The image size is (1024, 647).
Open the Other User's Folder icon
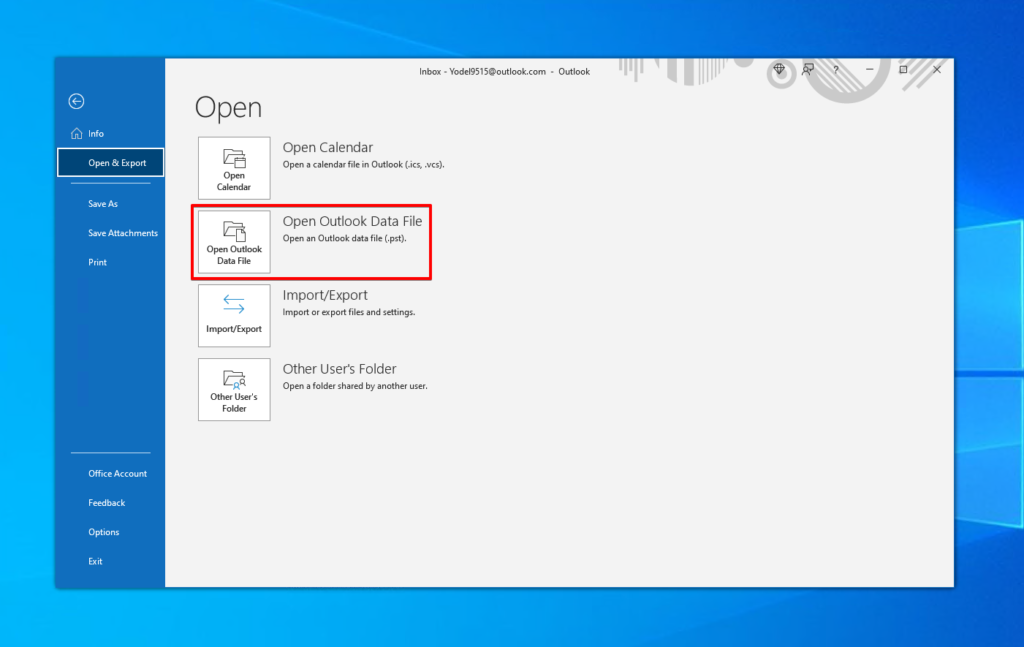(234, 389)
